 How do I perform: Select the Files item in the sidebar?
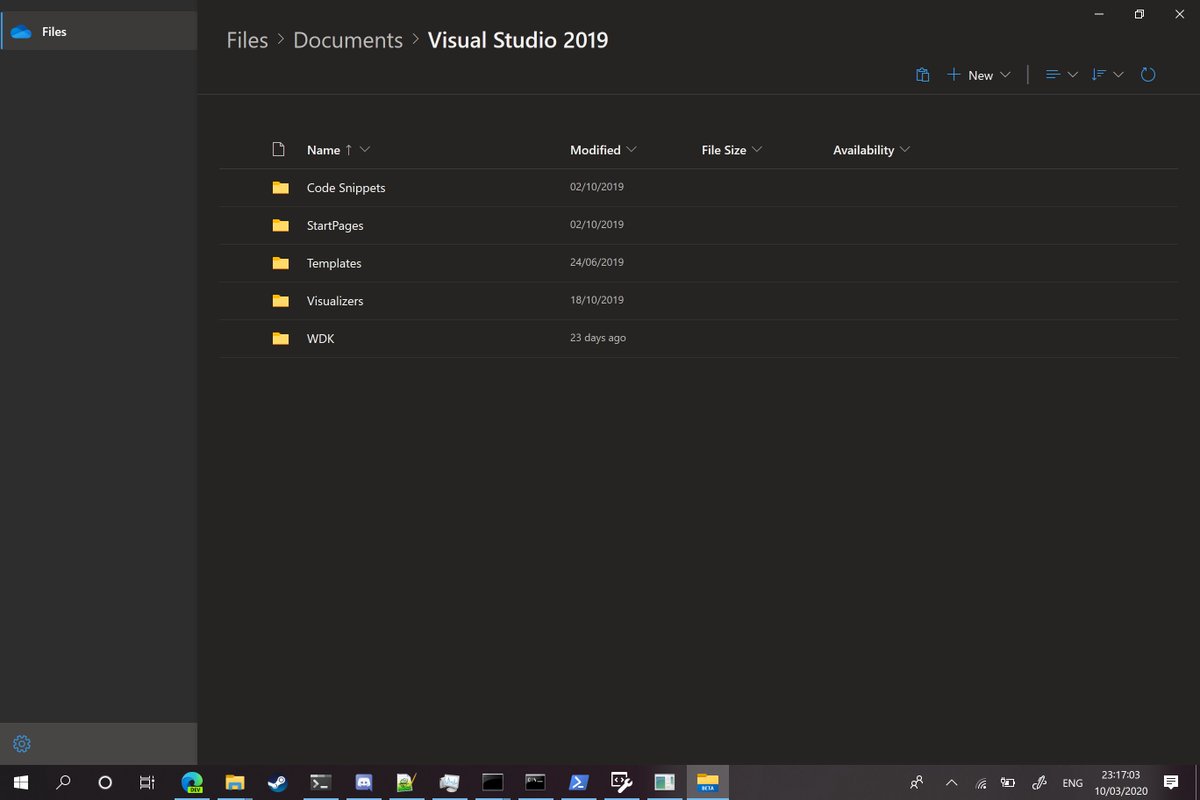99,31
